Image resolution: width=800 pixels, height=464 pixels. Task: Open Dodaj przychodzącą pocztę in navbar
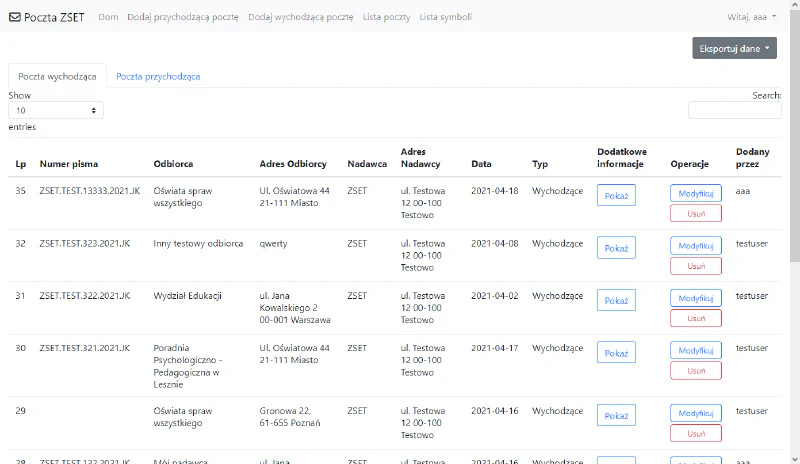pos(183,17)
